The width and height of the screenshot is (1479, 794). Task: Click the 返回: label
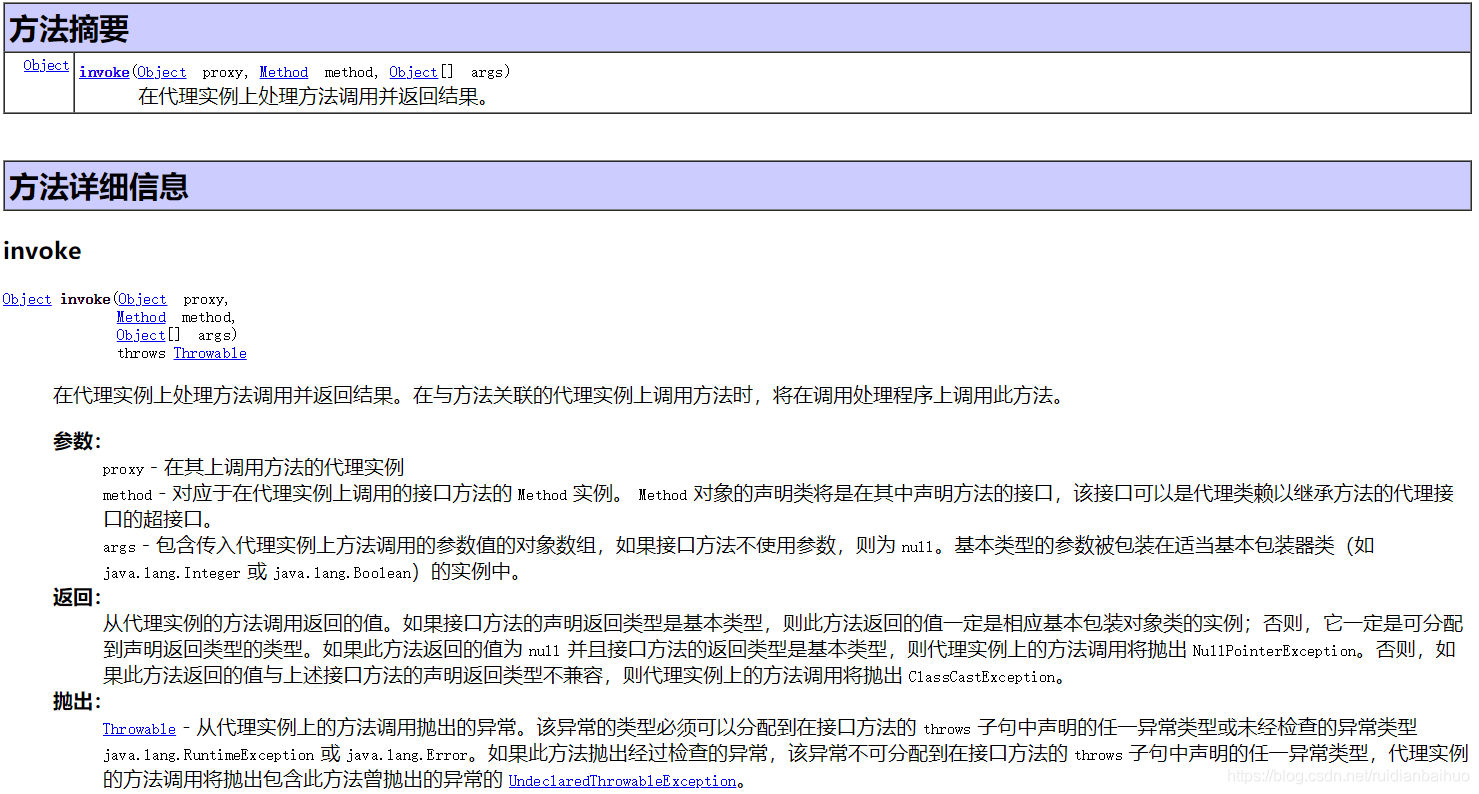pyautogui.click(x=77, y=598)
